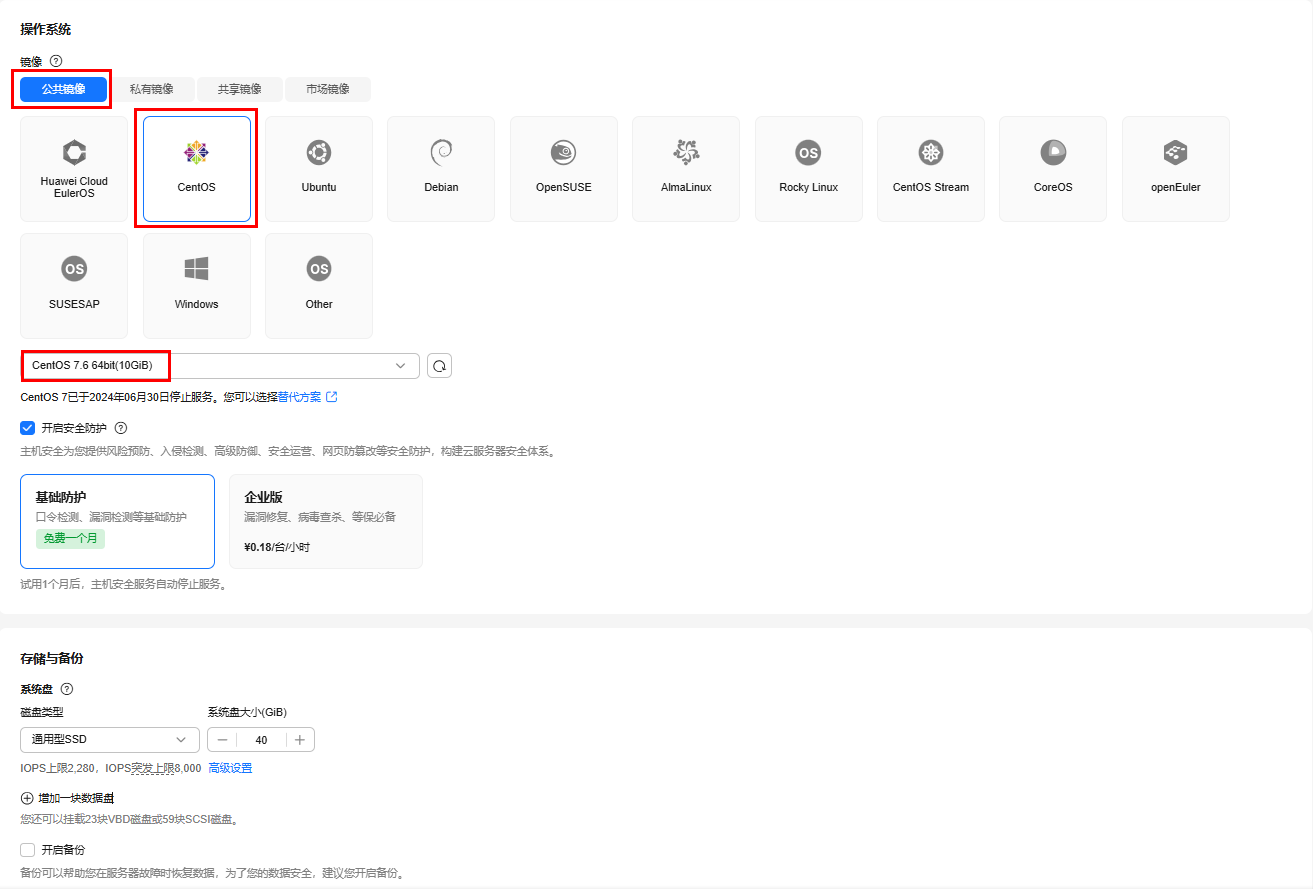Open the 替代方案 link
The image size is (1313, 889).
pyautogui.click(x=300, y=397)
